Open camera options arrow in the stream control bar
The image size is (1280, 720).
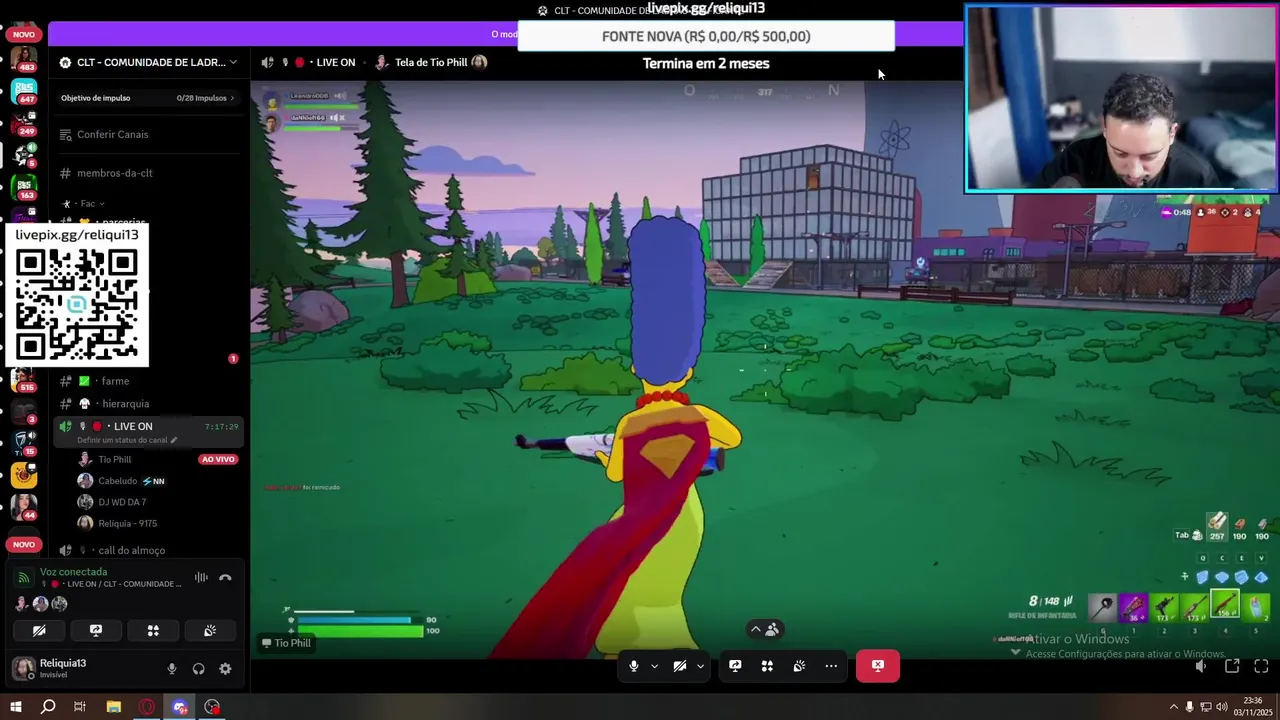click(x=700, y=666)
